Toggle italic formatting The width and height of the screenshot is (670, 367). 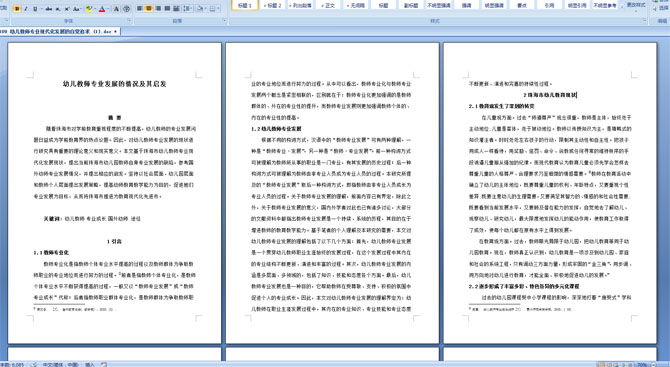click(x=26, y=9)
